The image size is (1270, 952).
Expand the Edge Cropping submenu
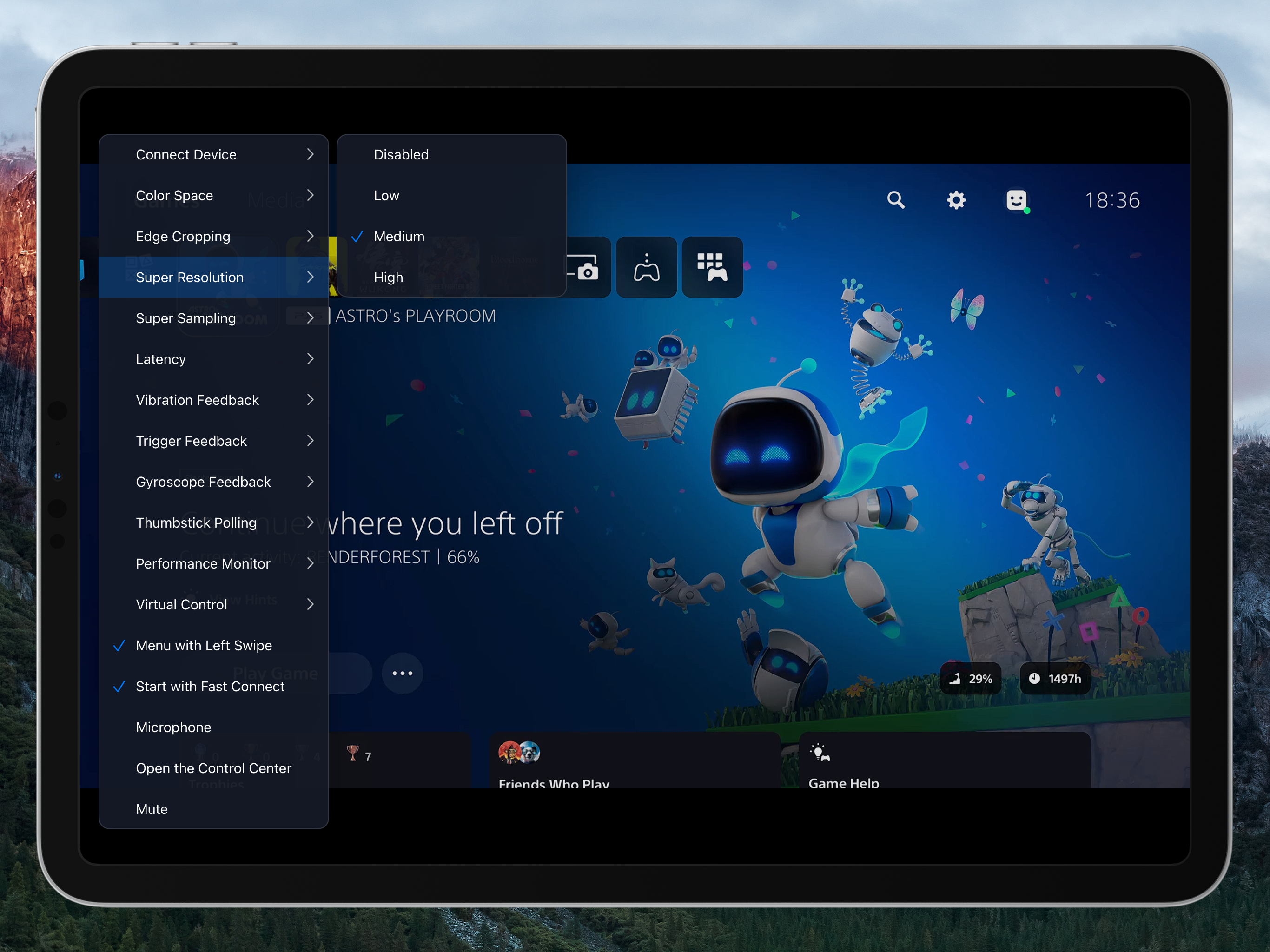(x=213, y=236)
